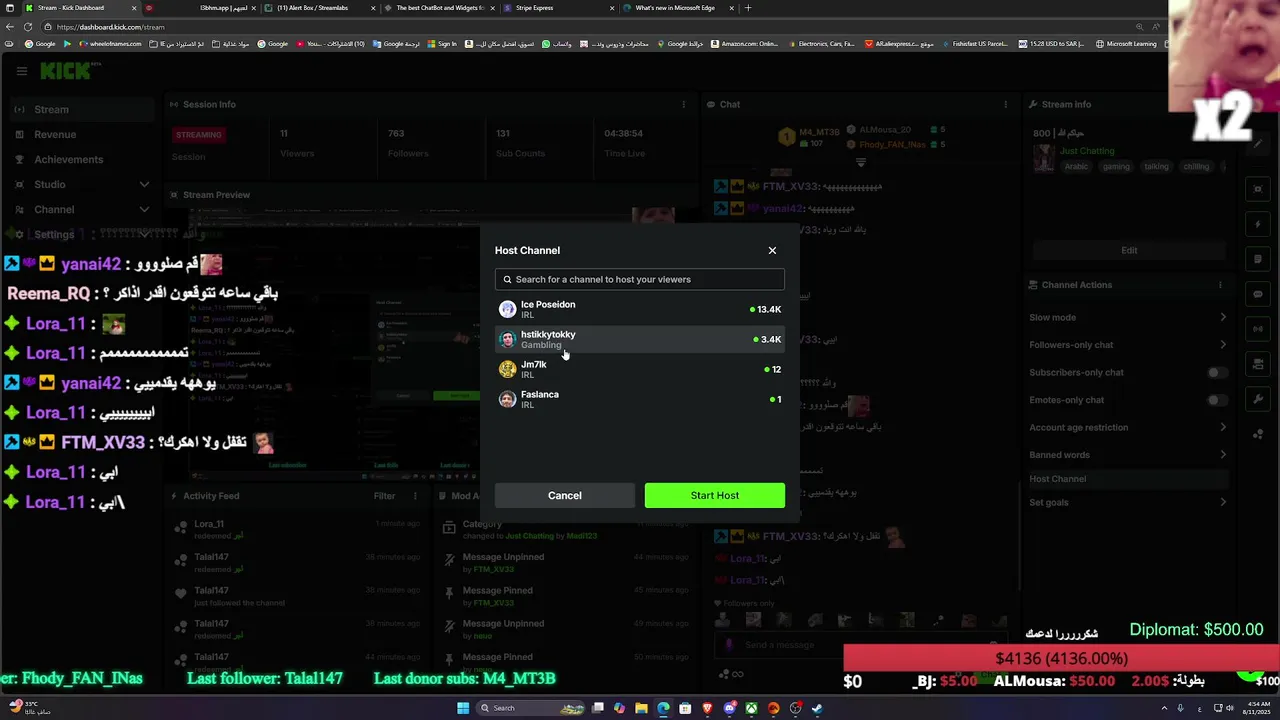Open Windows Start menu

click(x=463, y=708)
